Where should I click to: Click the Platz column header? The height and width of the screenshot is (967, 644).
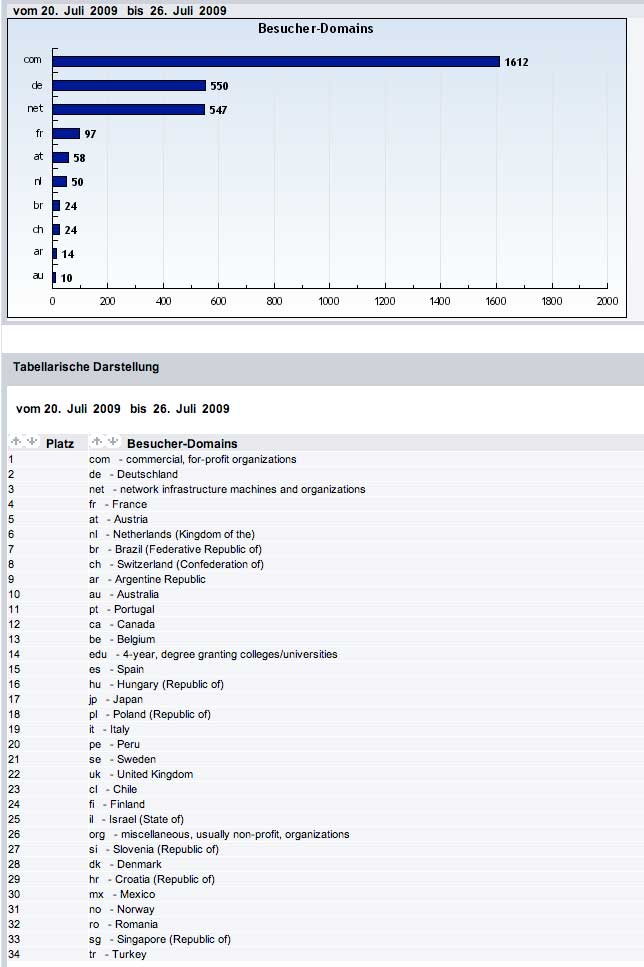[x=60, y=443]
